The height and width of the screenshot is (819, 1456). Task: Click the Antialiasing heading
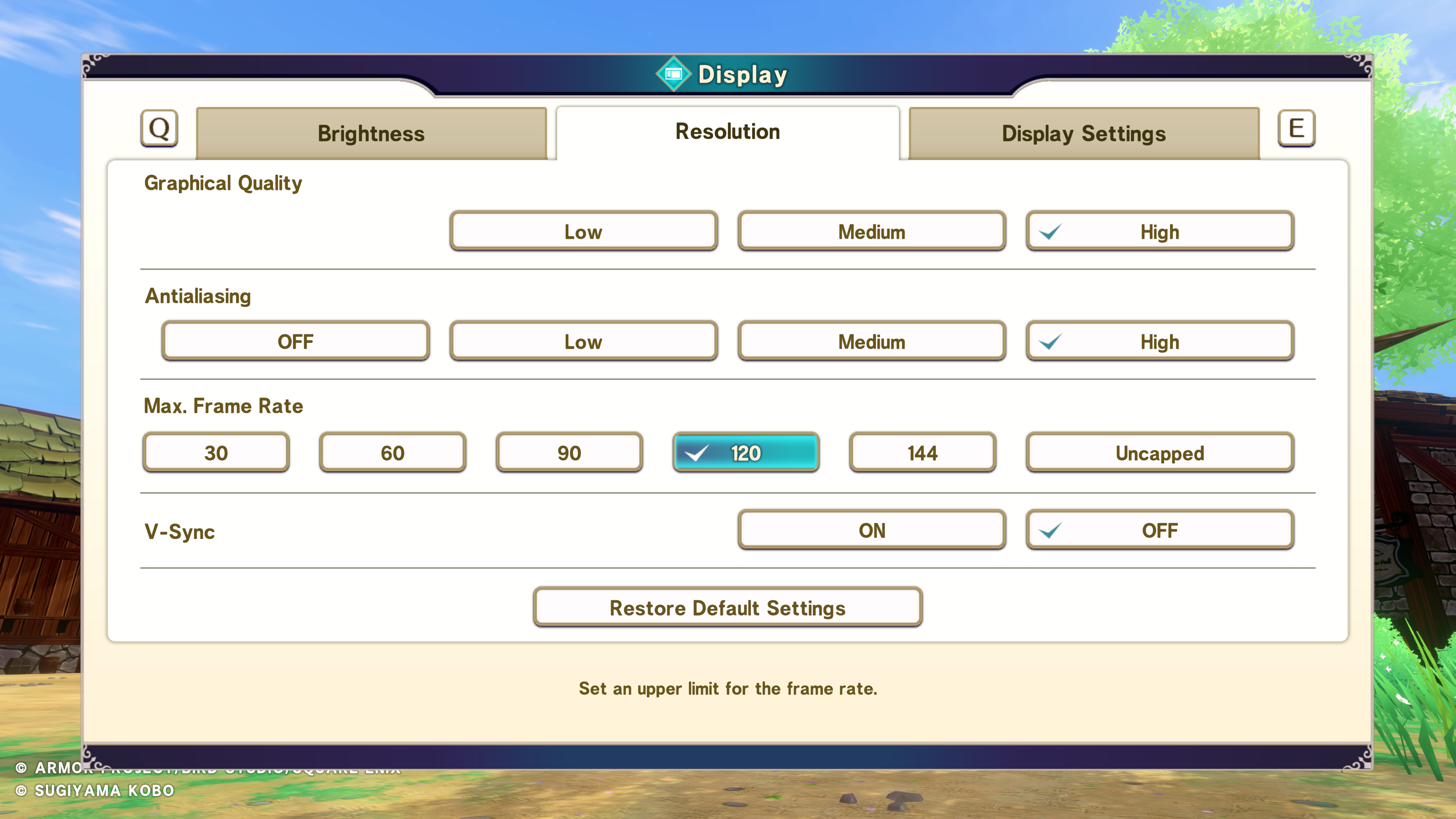(x=198, y=296)
